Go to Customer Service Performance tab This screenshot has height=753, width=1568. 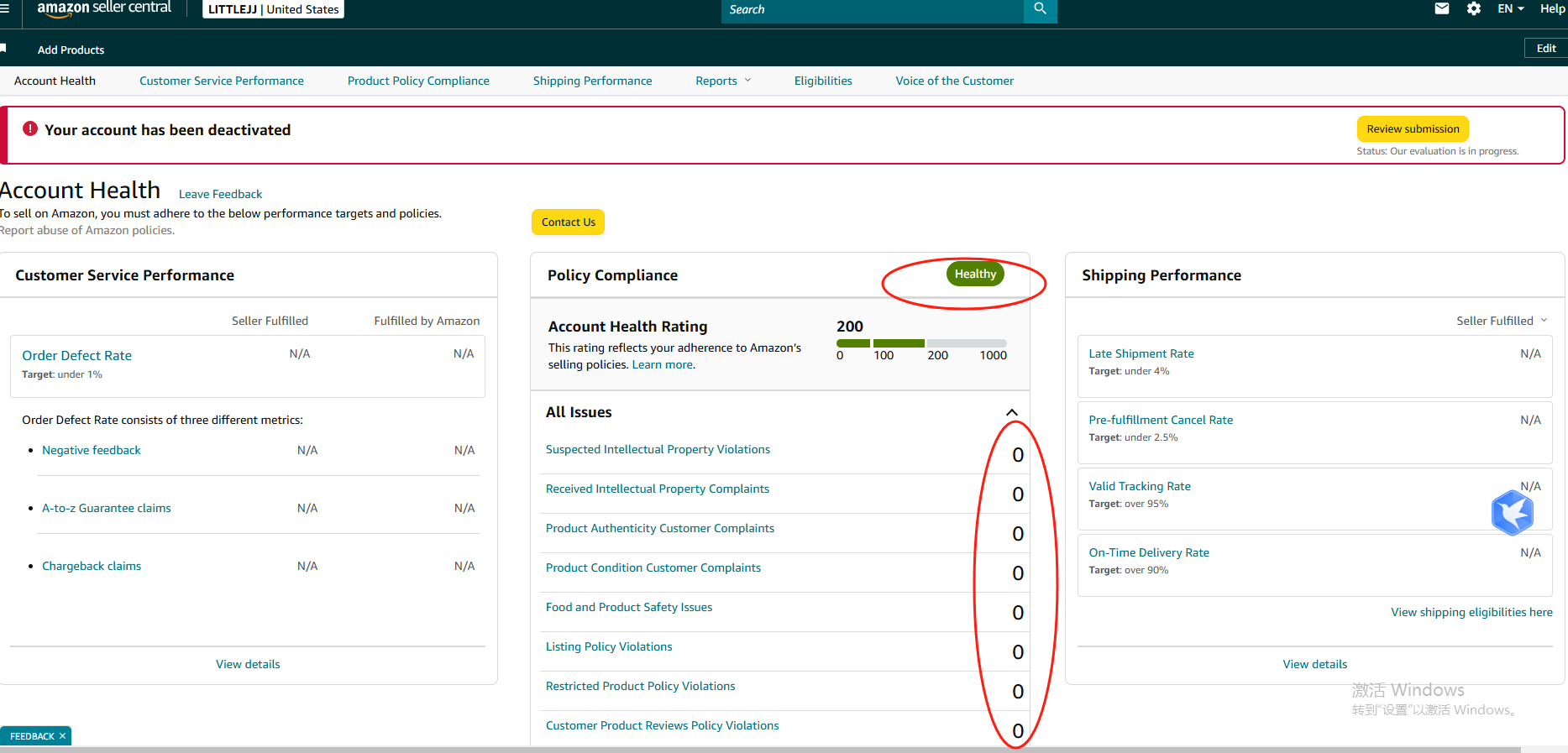coord(222,81)
